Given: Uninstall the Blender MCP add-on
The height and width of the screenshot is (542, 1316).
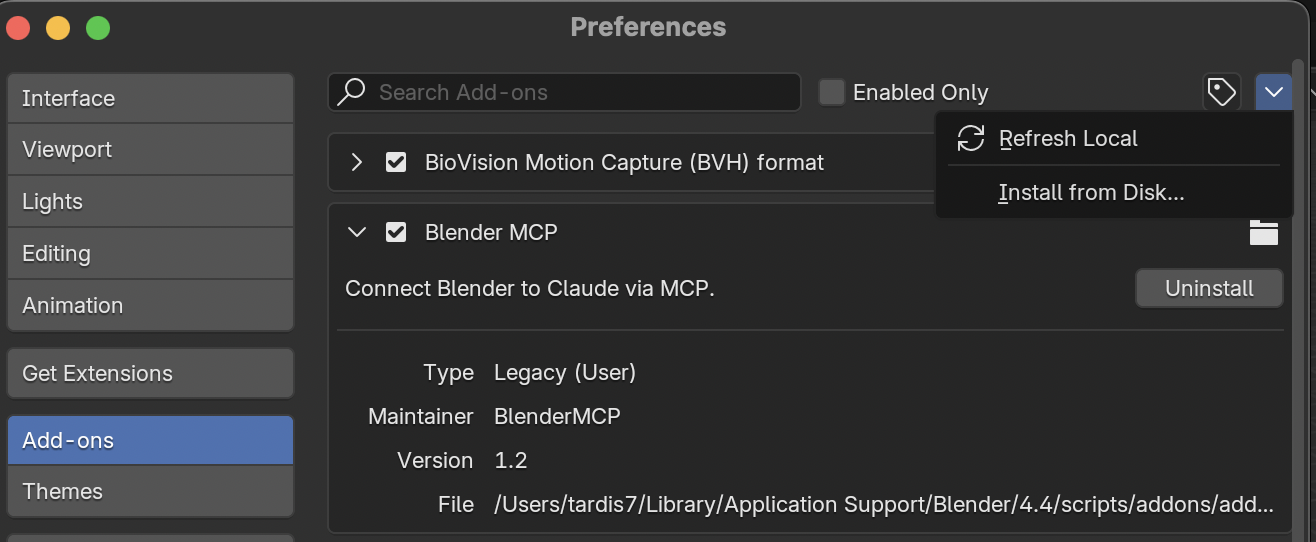Looking at the screenshot, I should point(1209,288).
